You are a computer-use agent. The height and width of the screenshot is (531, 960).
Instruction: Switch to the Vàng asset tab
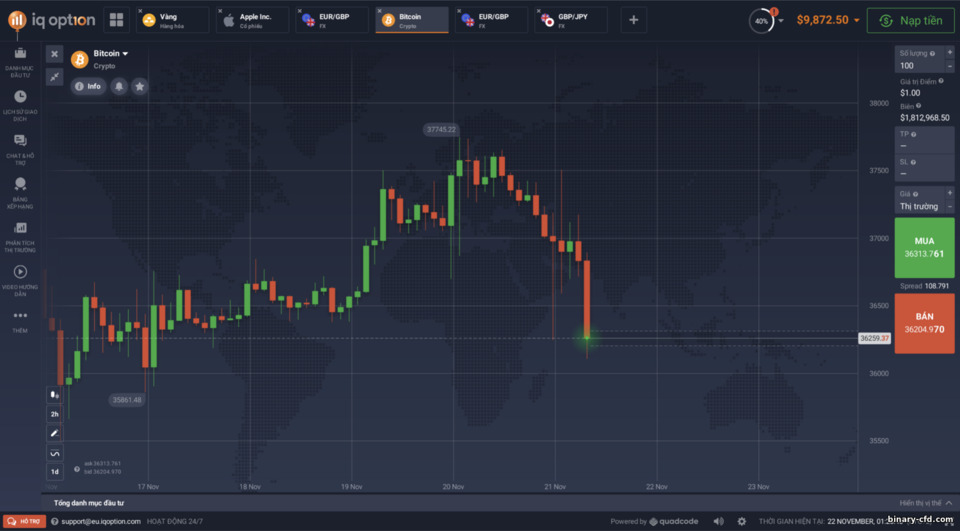(x=173, y=20)
